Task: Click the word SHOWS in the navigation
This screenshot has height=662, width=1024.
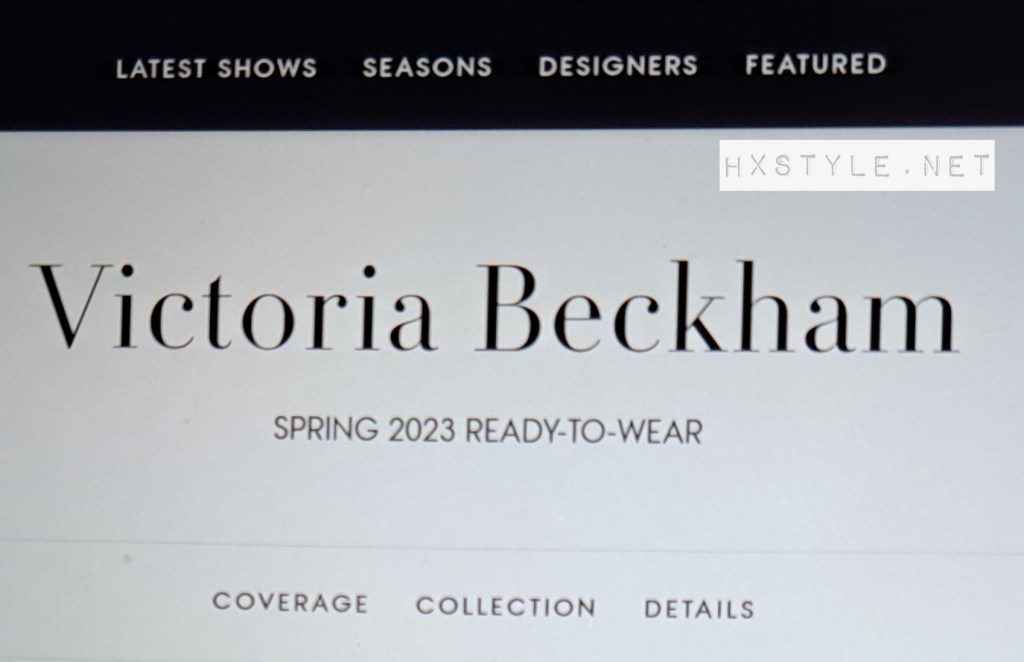Action: [267, 69]
